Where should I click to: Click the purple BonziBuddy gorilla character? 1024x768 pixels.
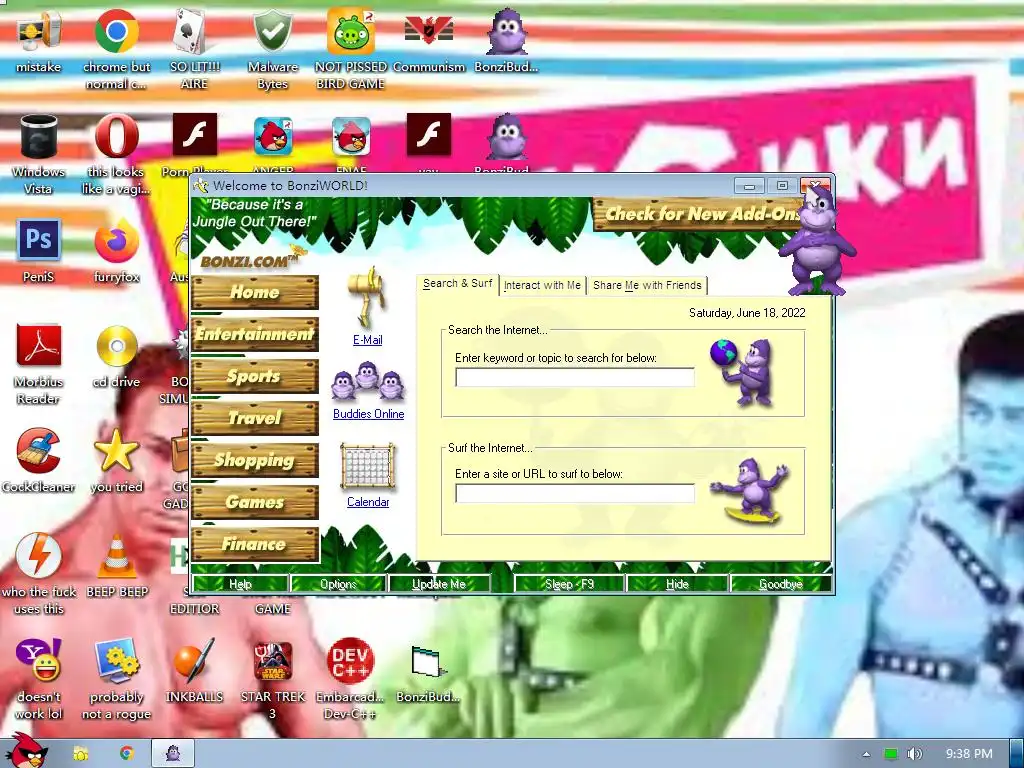click(x=817, y=240)
